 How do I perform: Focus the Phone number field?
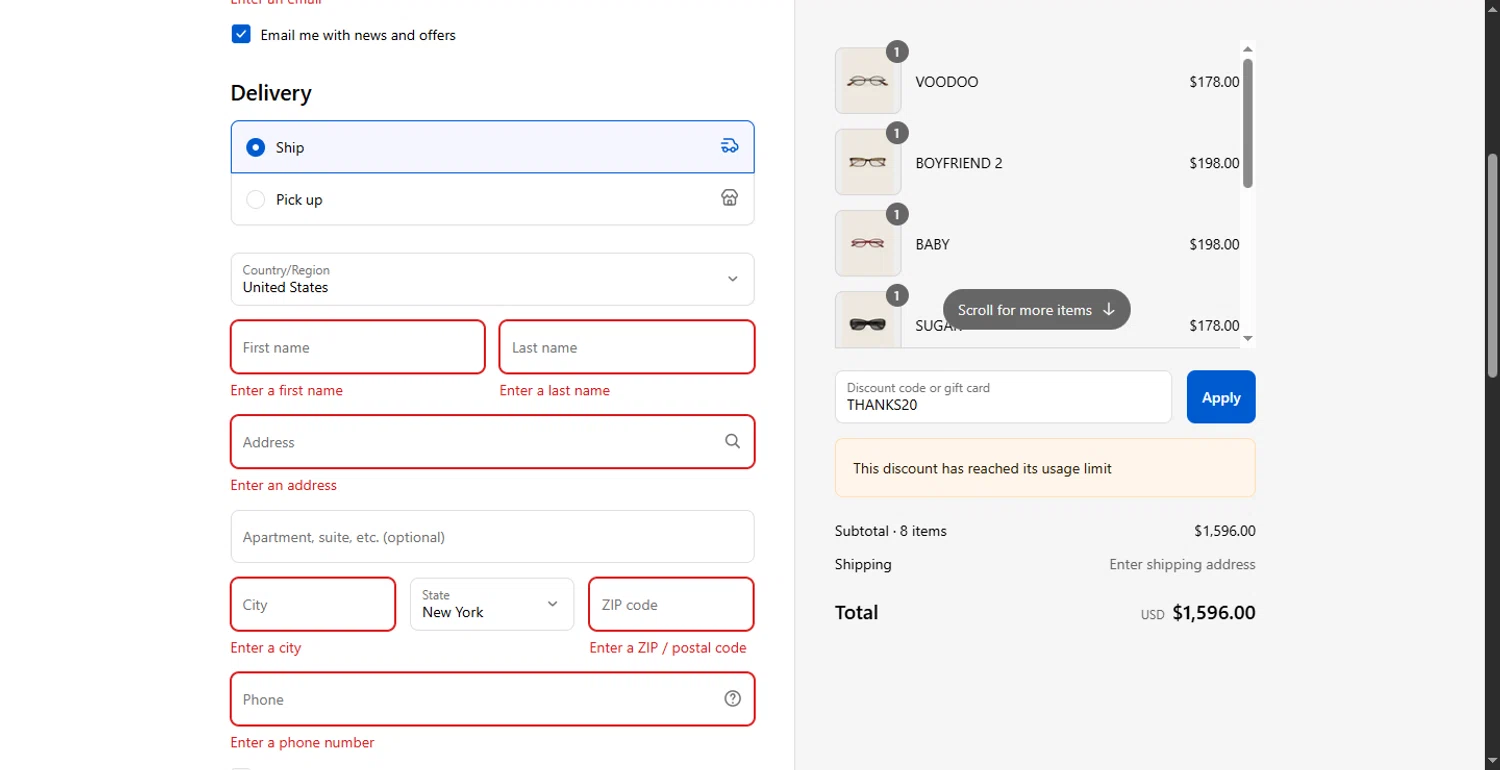click(x=492, y=699)
